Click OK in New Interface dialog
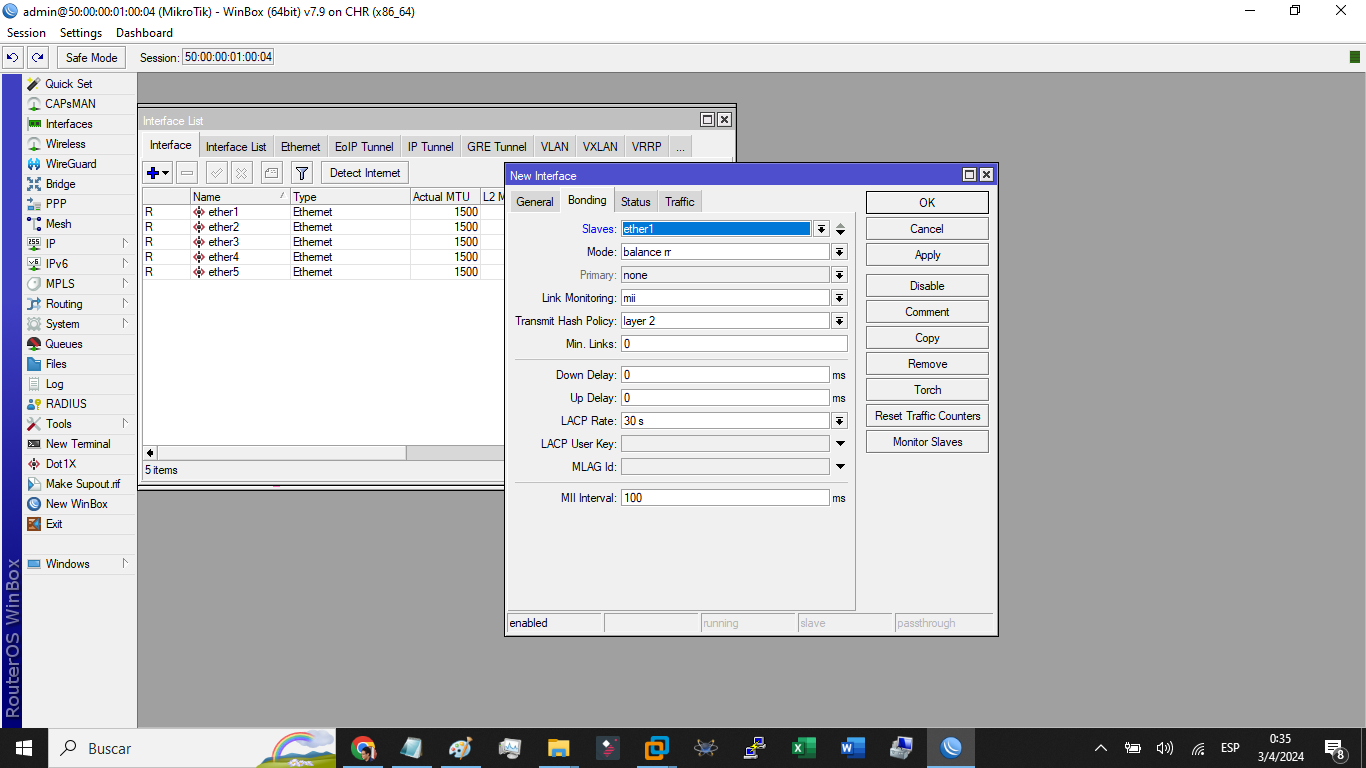1366x768 pixels. pyautogui.click(x=927, y=203)
